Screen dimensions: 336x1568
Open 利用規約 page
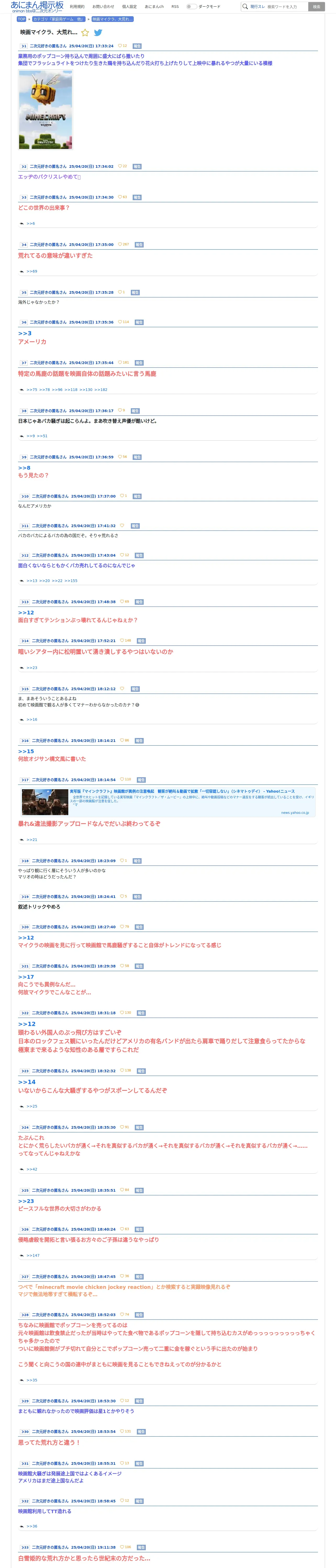point(77,7)
